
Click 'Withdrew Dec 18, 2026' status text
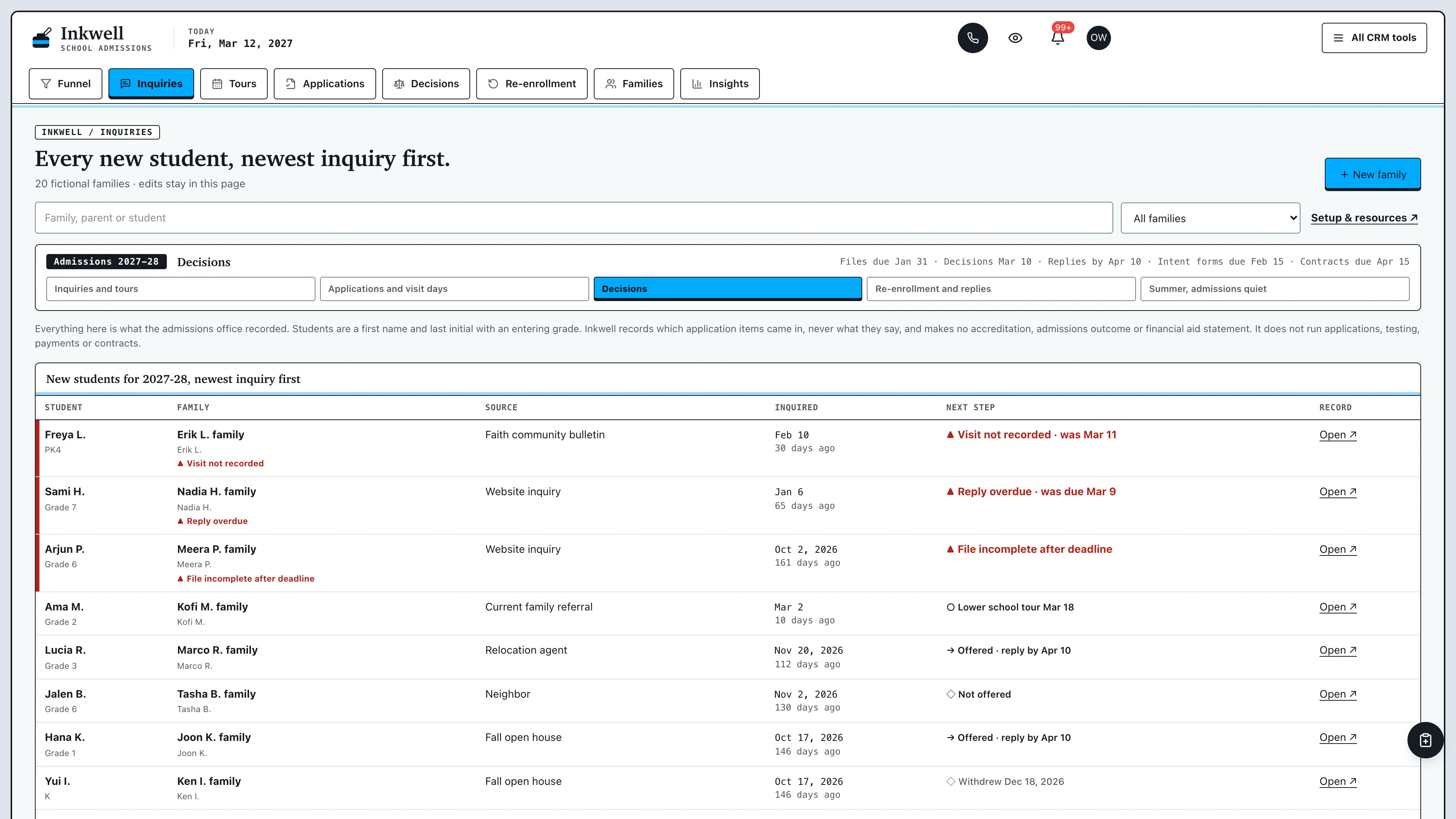coord(1005,782)
